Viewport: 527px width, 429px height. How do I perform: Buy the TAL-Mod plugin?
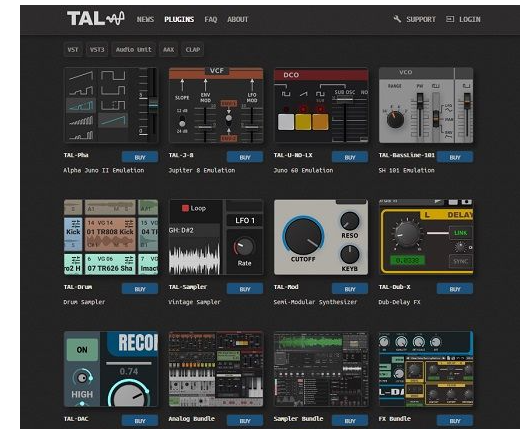pos(350,289)
